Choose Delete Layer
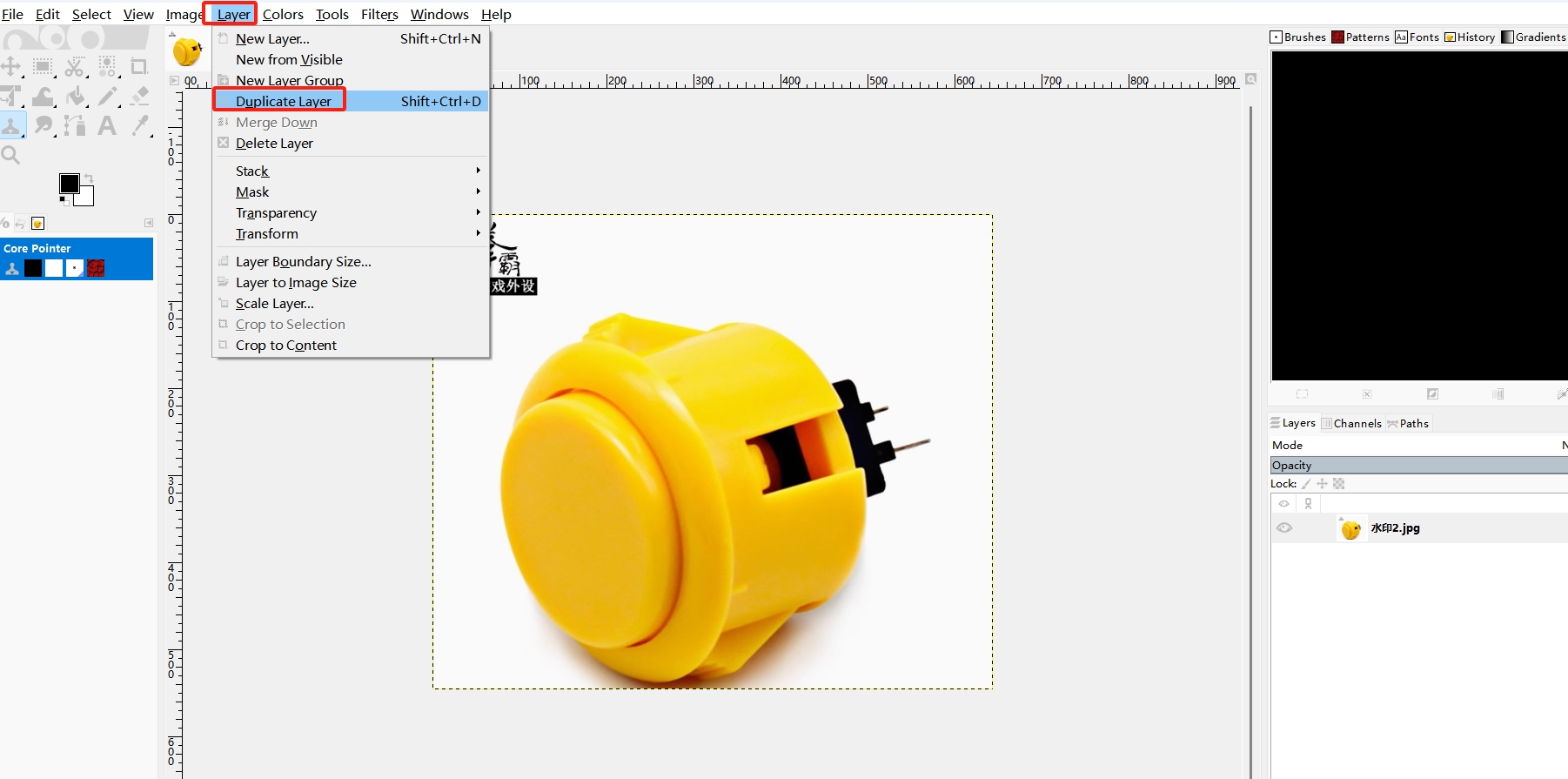The image size is (1568, 779). point(352,143)
